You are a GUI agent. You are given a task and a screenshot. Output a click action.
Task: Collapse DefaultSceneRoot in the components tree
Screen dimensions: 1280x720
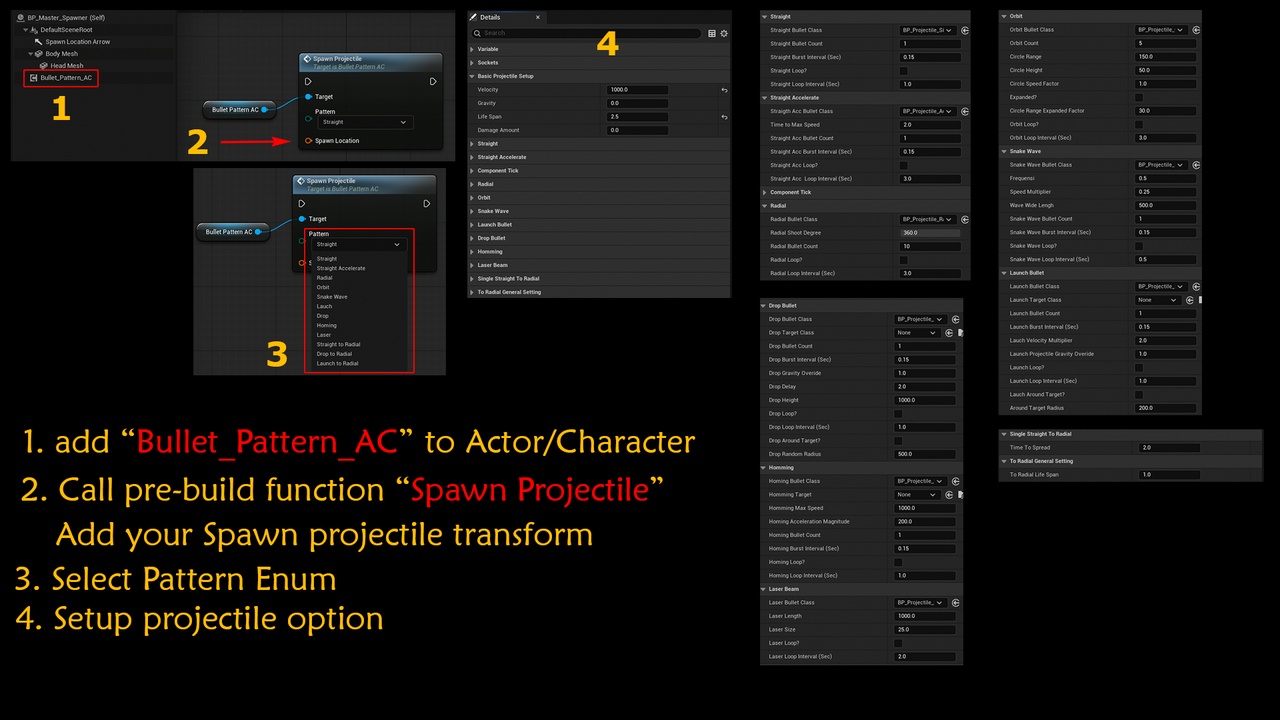tap(26, 30)
